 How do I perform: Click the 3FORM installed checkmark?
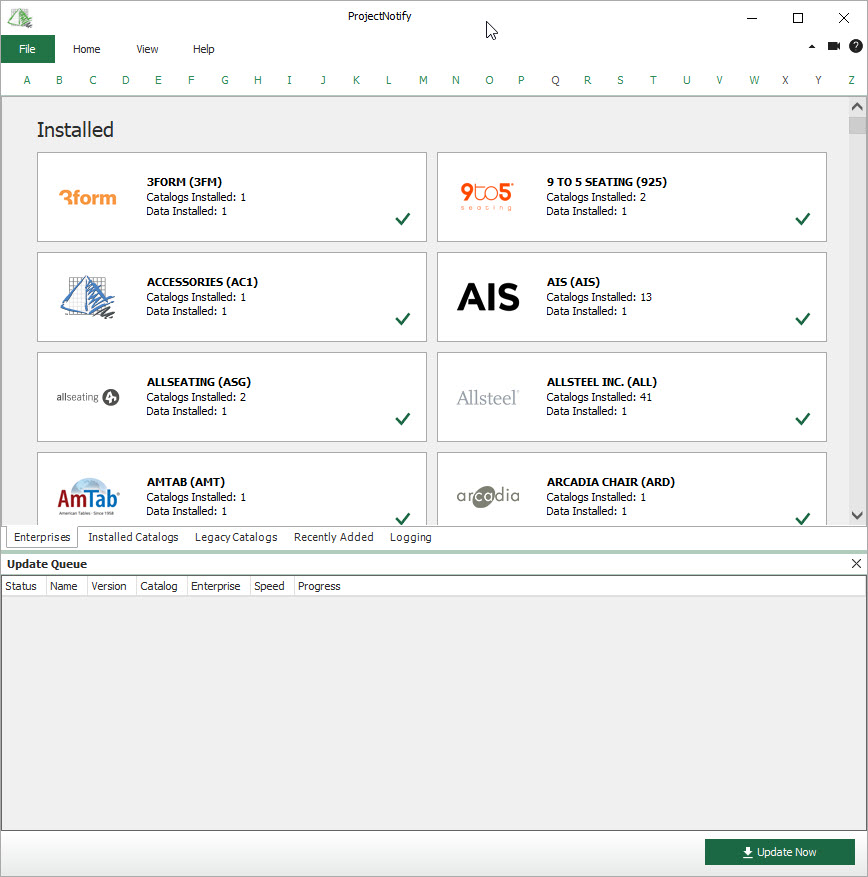(x=403, y=219)
